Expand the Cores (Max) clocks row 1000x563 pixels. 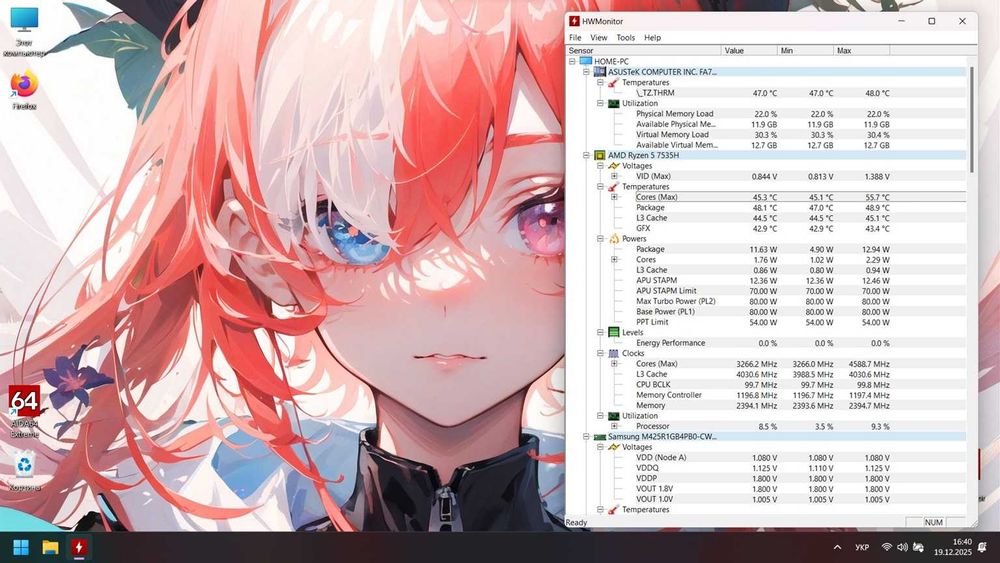(x=614, y=363)
